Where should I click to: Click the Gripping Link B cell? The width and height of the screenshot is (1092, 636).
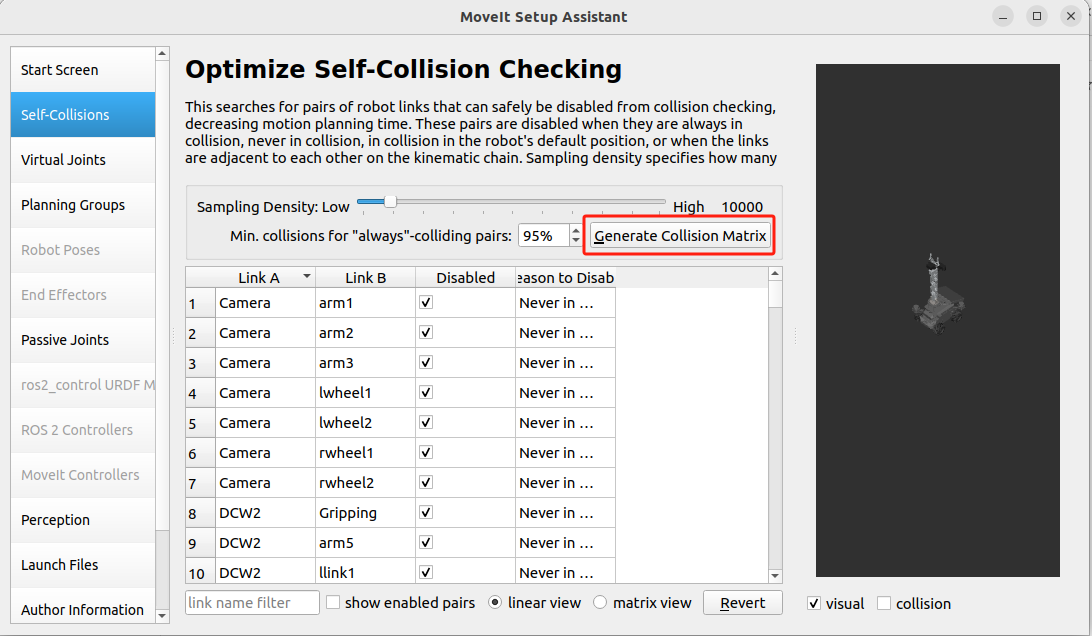click(x=366, y=513)
